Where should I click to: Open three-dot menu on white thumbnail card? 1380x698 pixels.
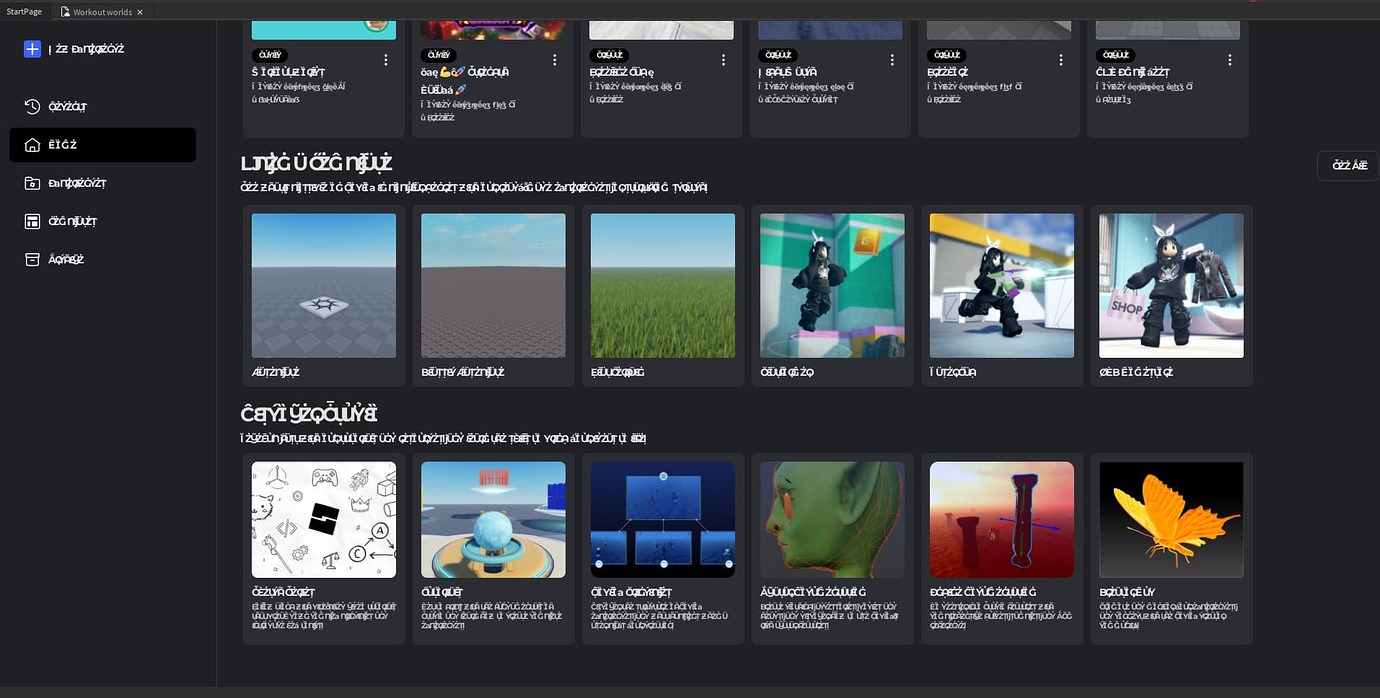pyautogui.click(x=724, y=60)
